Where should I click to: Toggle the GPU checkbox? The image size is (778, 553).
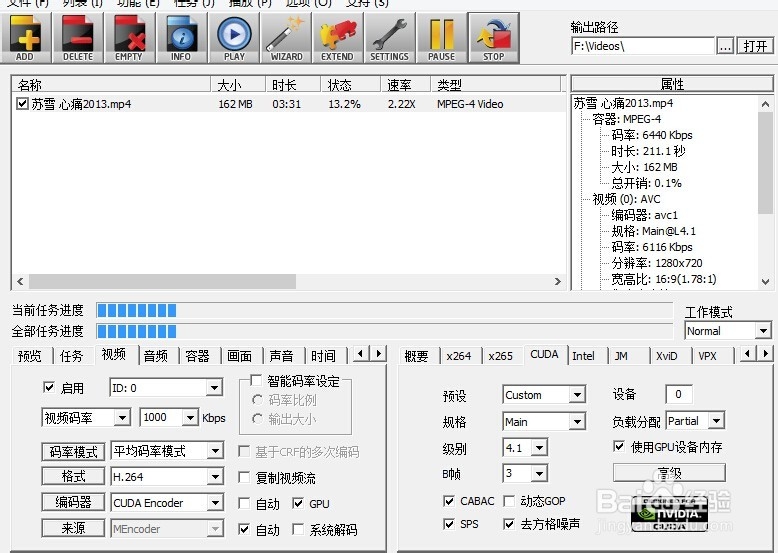pyautogui.click(x=298, y=503)
